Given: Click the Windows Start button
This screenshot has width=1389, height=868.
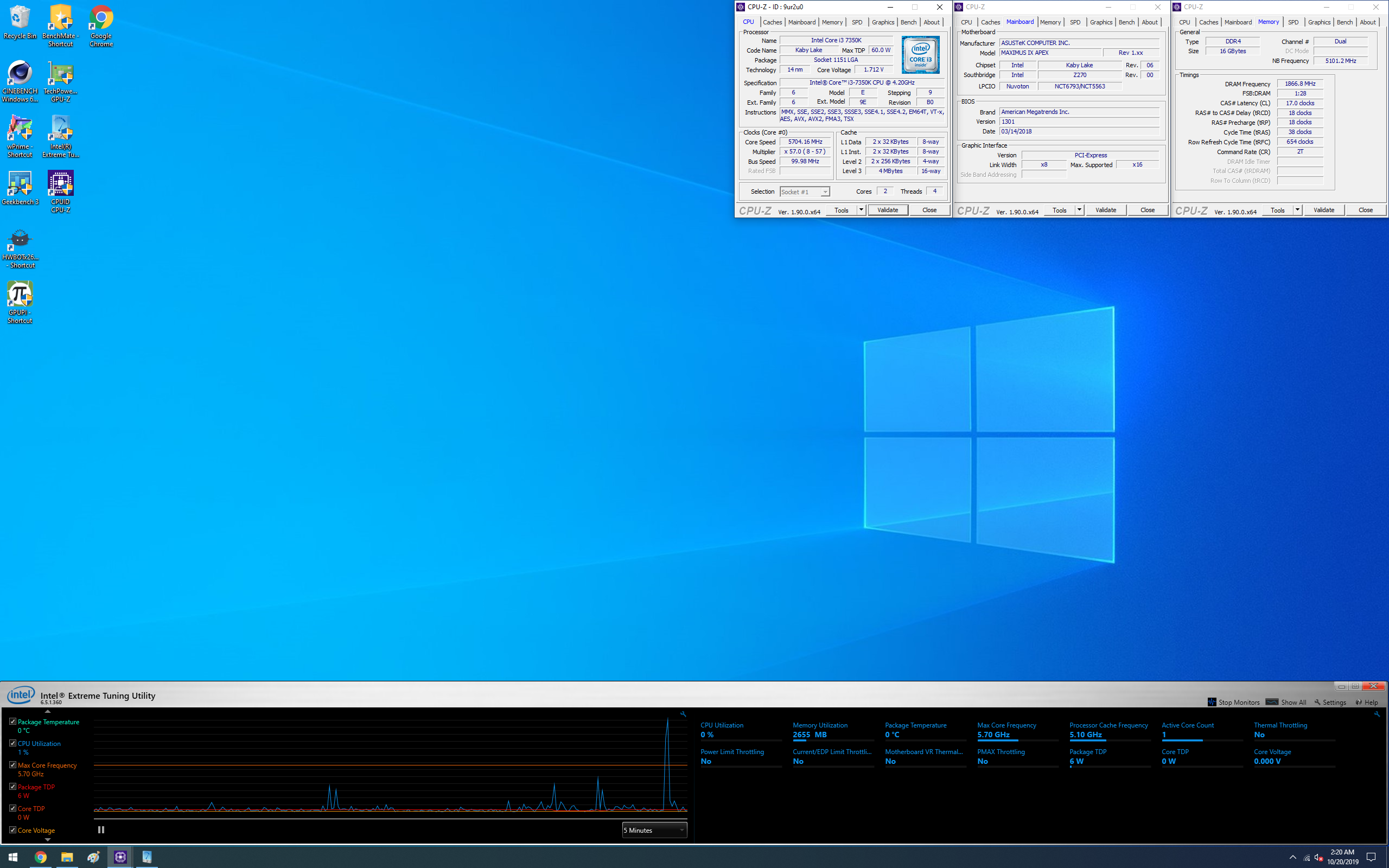Looking at the screenshot, I should pos(12,857).
